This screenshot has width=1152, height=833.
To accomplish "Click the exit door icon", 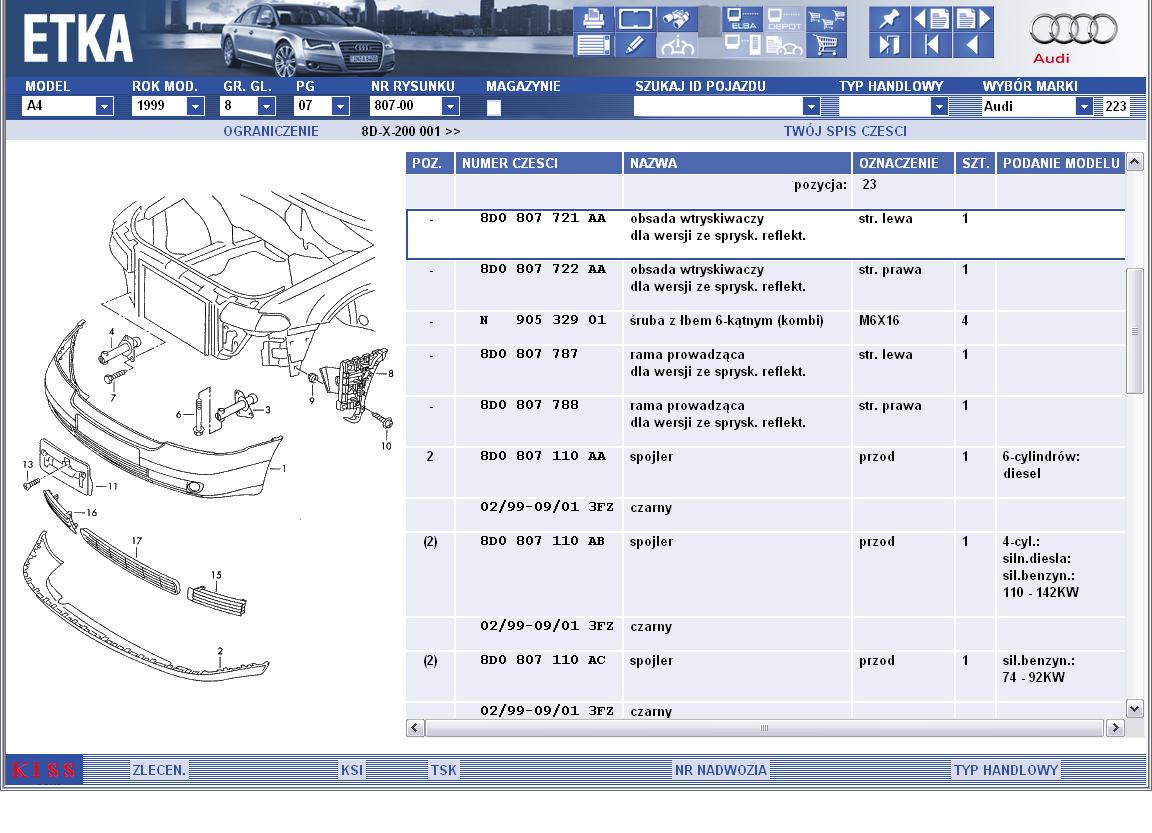I will click(x=889, y=45).
